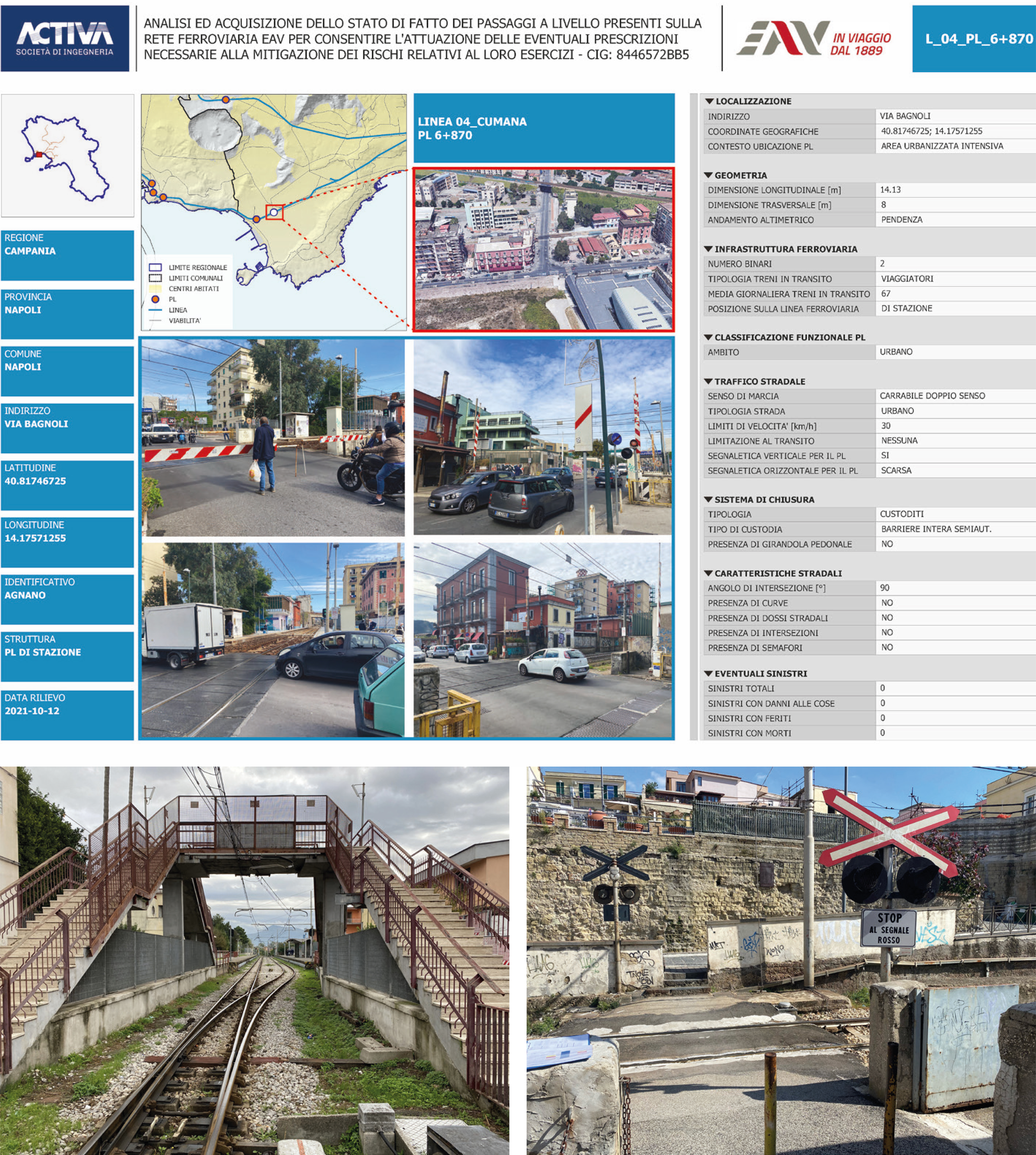Screen dimensions: 1036x1155
Task: Click the DIMENSIONE LONGITUDINALE value 14.13
Action: pos(891,190)
